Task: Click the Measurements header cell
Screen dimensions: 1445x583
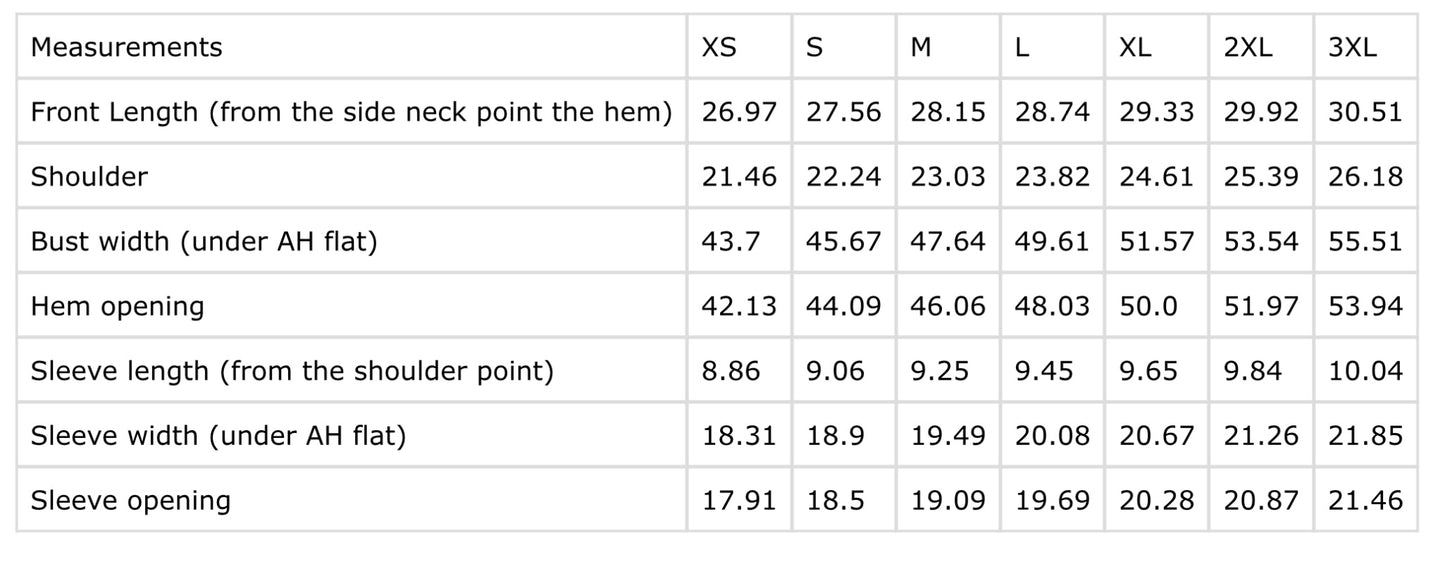Action: click(x=127, y=47)
